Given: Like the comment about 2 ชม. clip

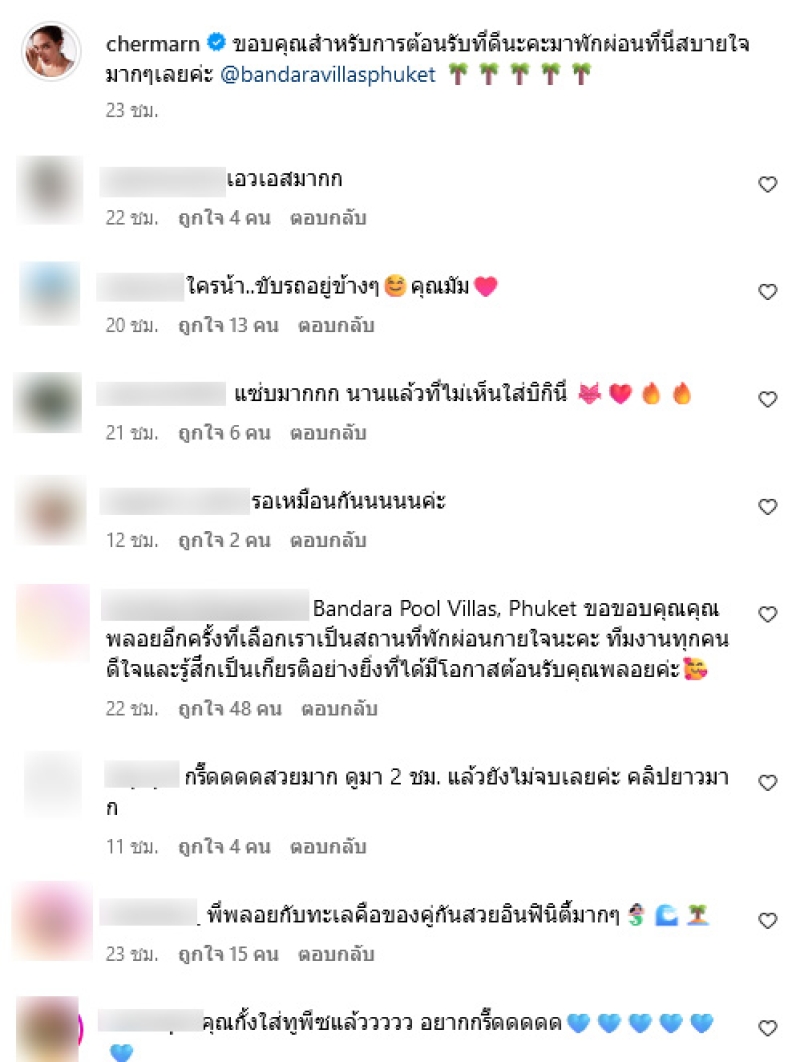Looking at the screenshot, I should (767, 783).
